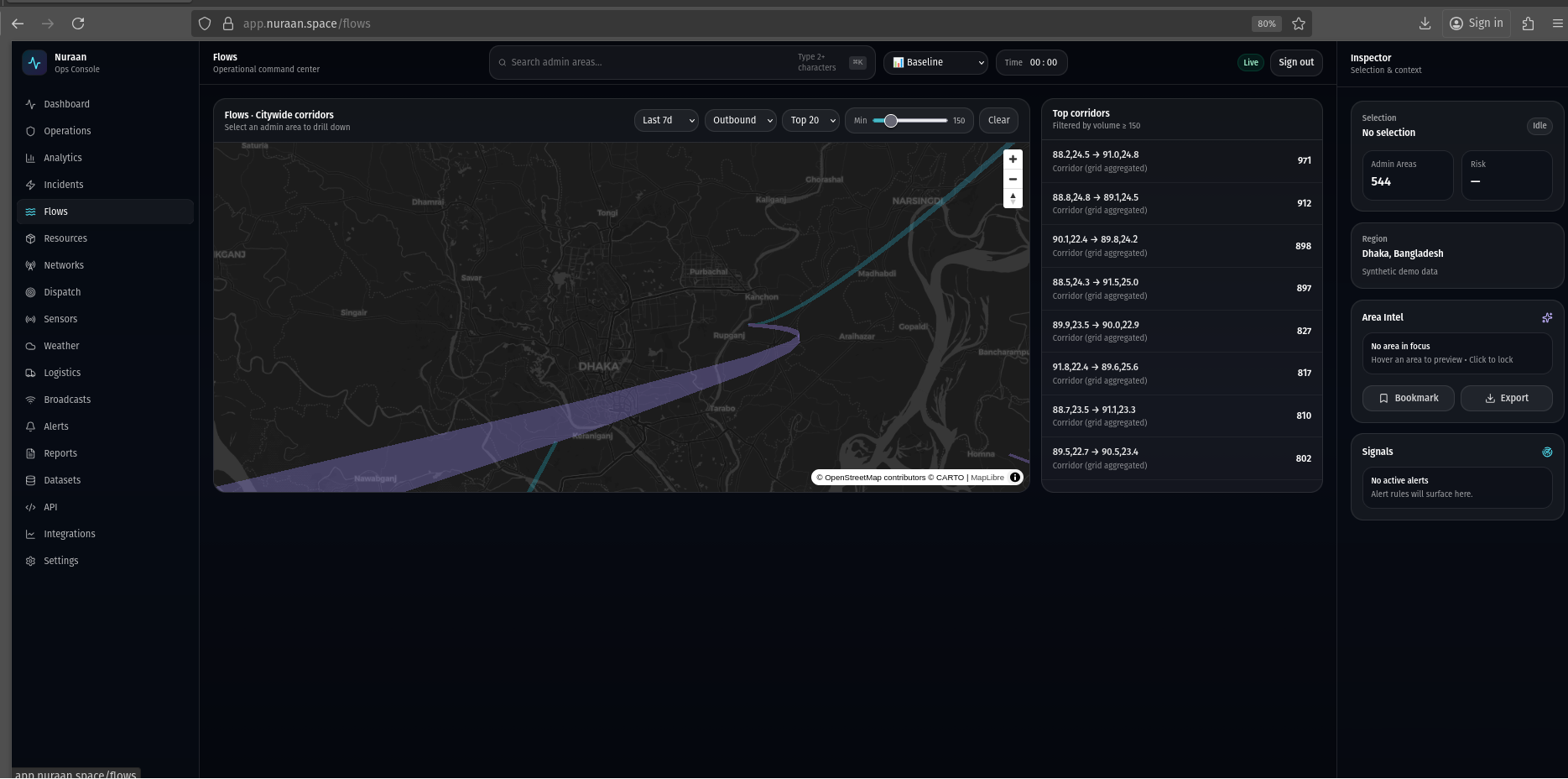The image size is (1568, 779).
Task: Click the Idle status badge
Action: 1539,126
